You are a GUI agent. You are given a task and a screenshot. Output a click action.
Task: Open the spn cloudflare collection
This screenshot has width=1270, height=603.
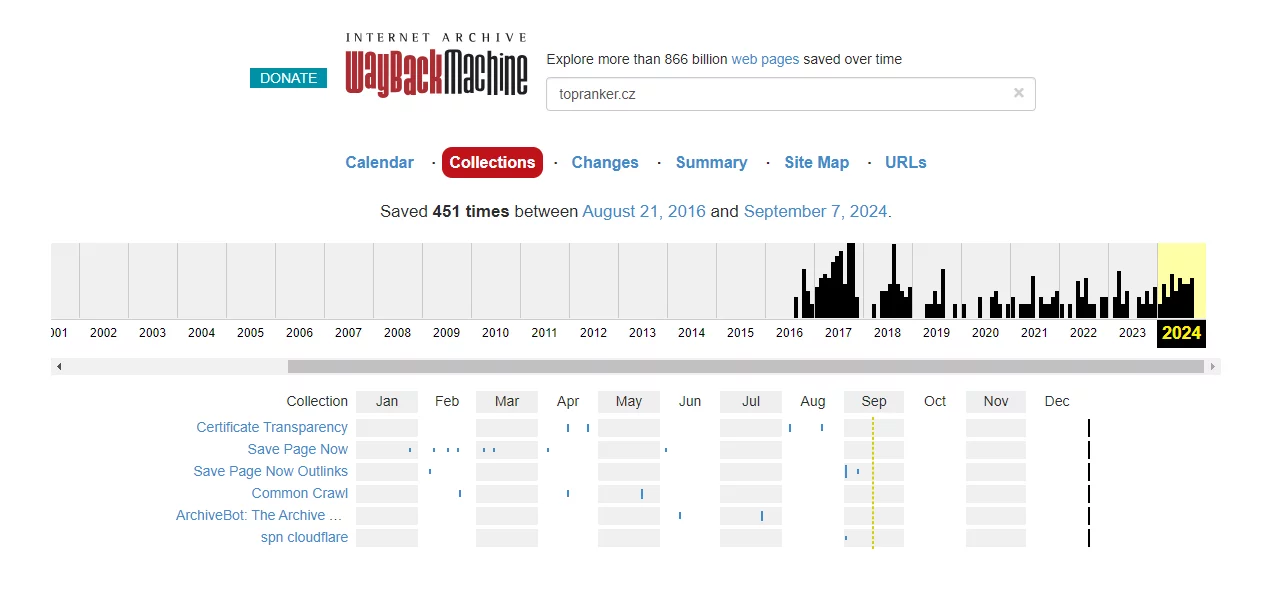[304, 537]
